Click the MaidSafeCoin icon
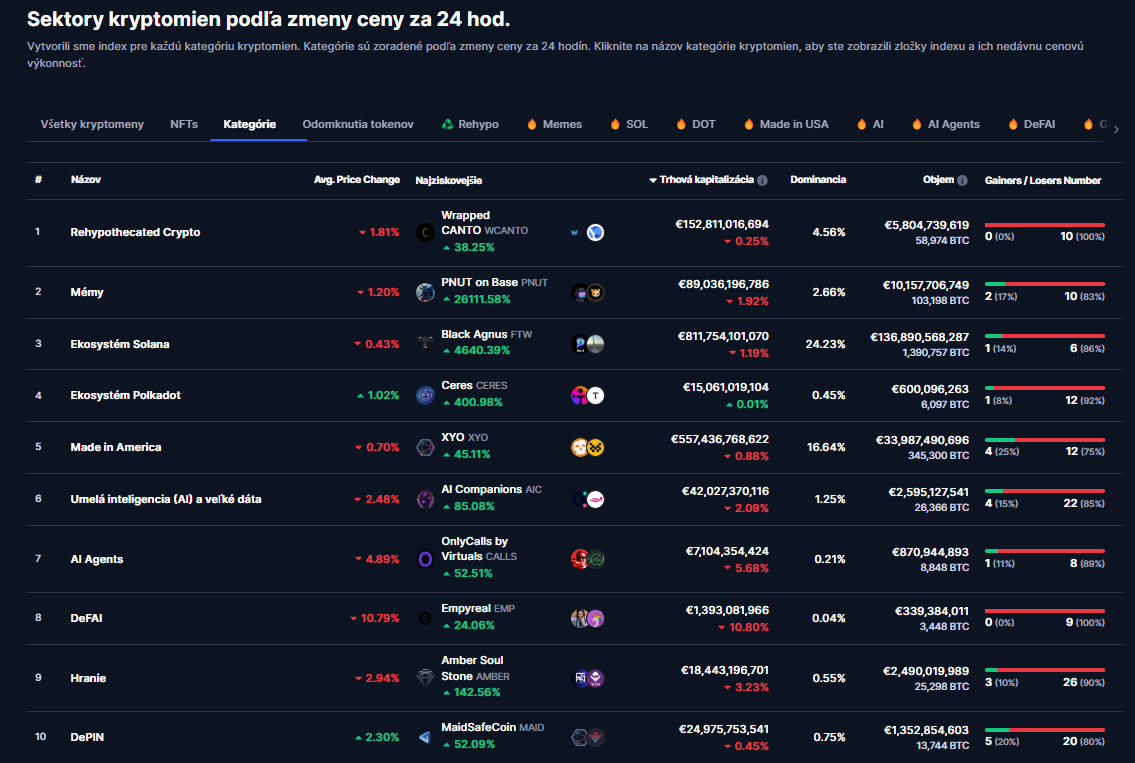This screenshot has height=763, width=1135. (425, 737)
